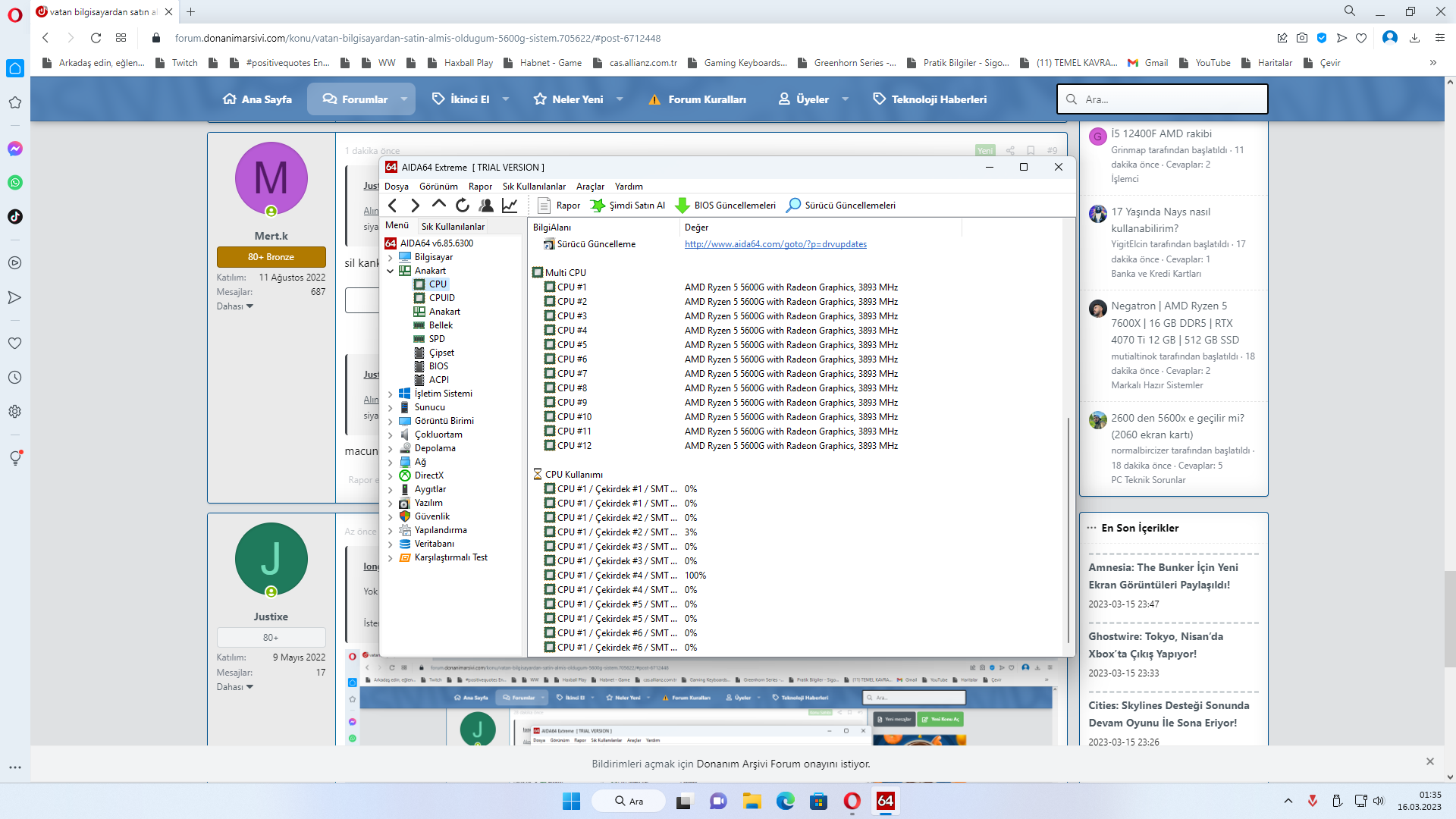Open aida64.com drvupdates link
Viewport: 1456px width, 819px height.
(x=775, y=244)
